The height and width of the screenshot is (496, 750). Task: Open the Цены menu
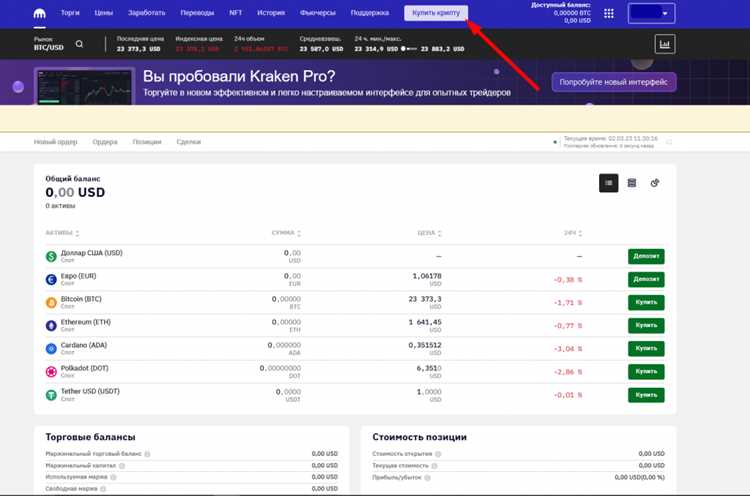tap(104, 13)
